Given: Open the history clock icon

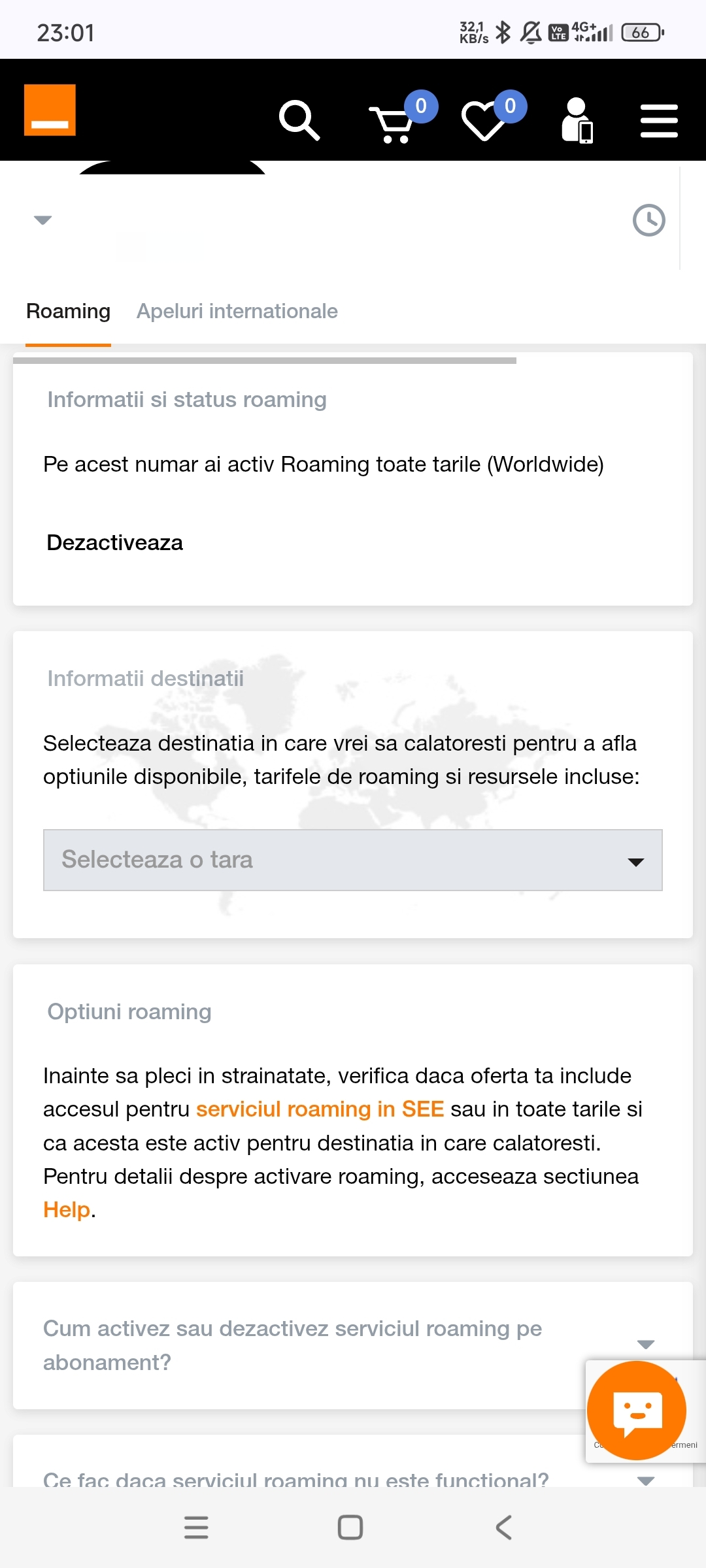Looking at the screenshot, I should click(x=648, y=220).
